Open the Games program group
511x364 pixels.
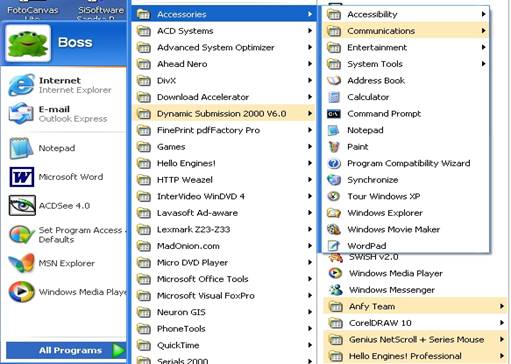tap(224, 147)
